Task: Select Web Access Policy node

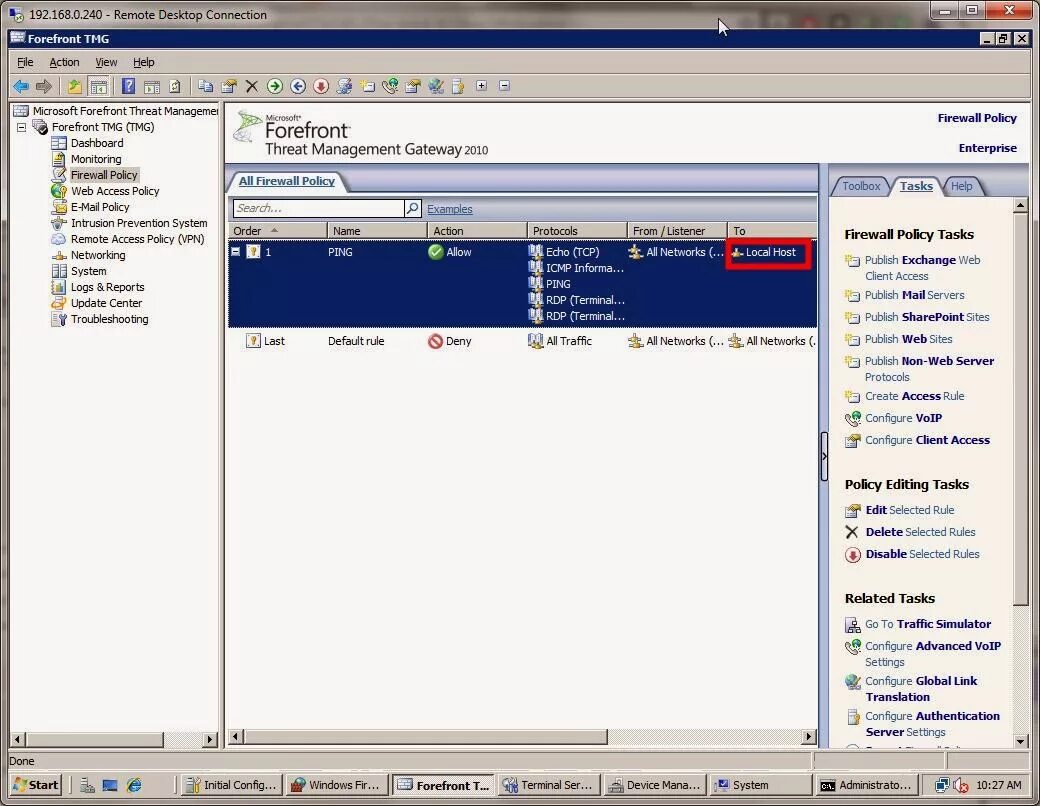Action: click(x=115, y=191)
